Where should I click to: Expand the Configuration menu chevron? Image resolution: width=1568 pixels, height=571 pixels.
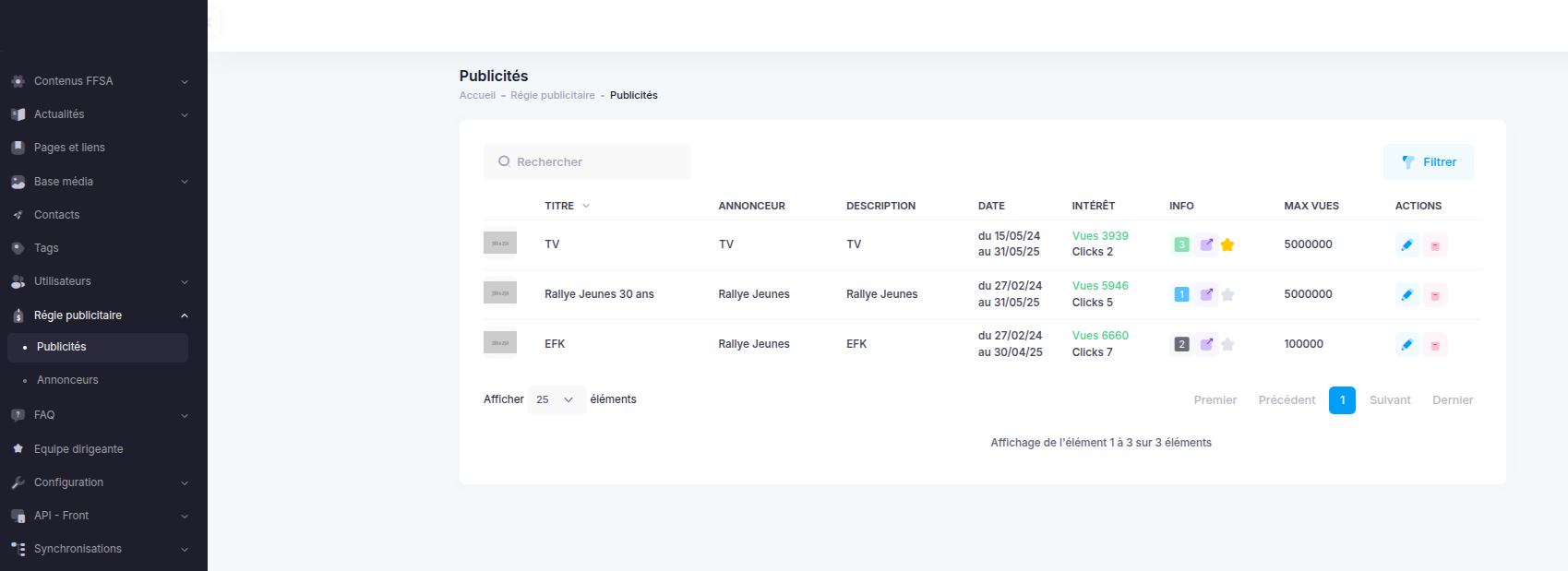[x=185, y=483]
